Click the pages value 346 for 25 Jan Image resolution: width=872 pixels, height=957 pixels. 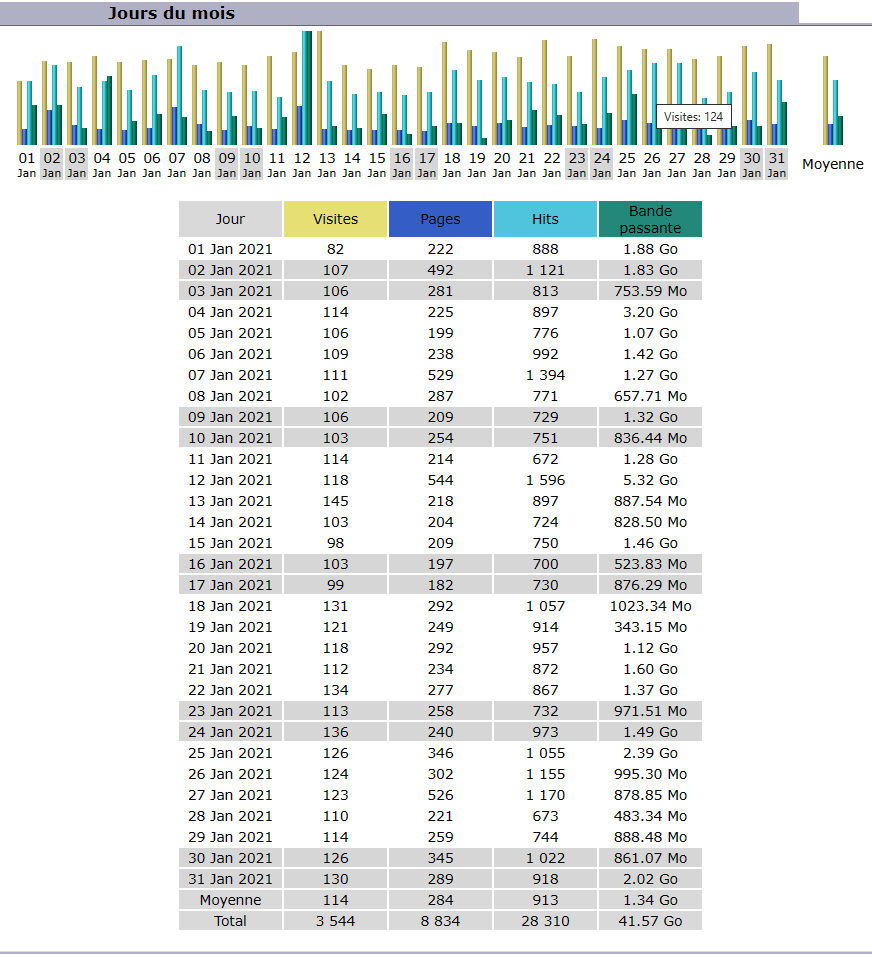point(440,753)
